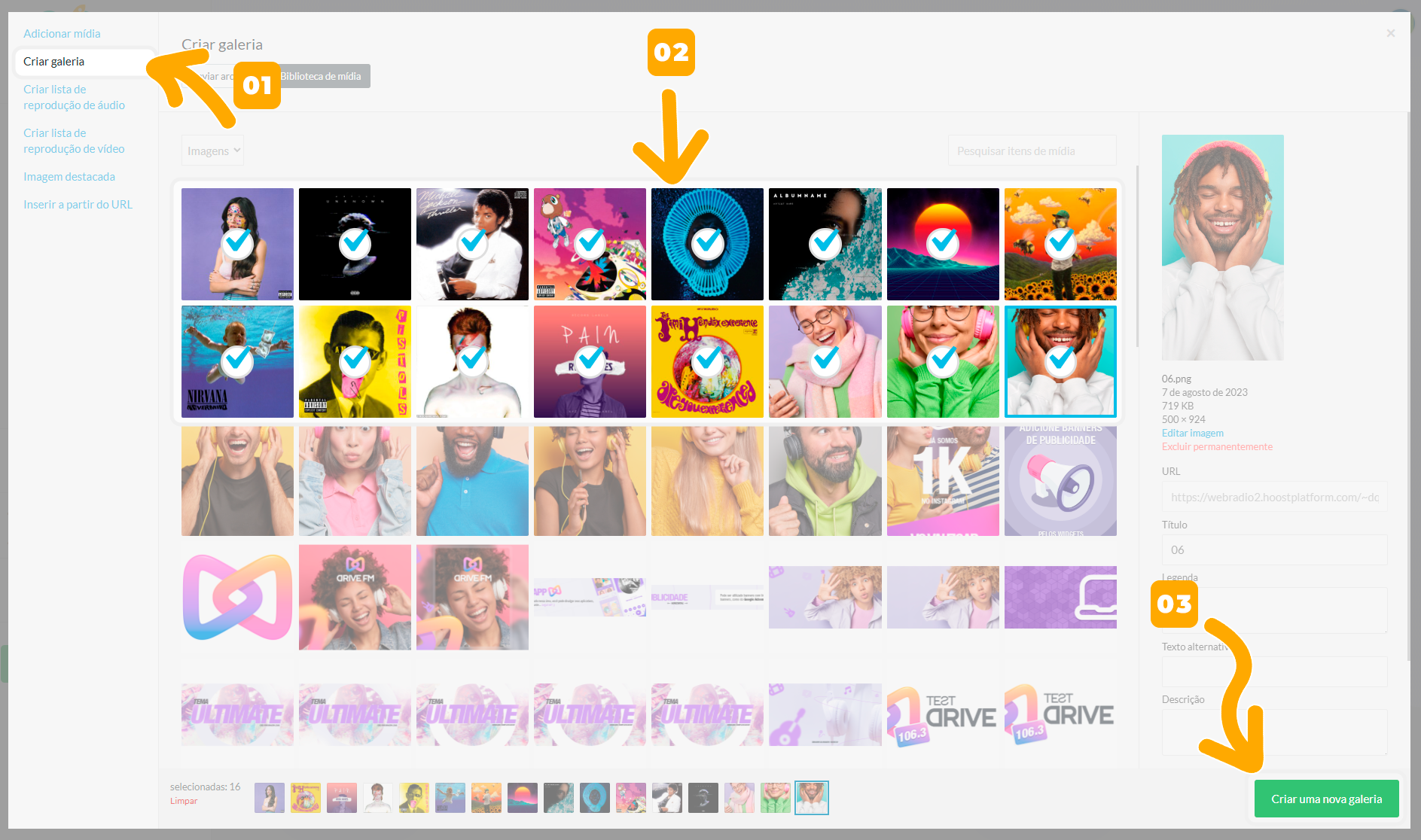Screen dimensions: 1421x840
Task: Click the 1K Instagram followers image
Action: (x=942, y=481)
